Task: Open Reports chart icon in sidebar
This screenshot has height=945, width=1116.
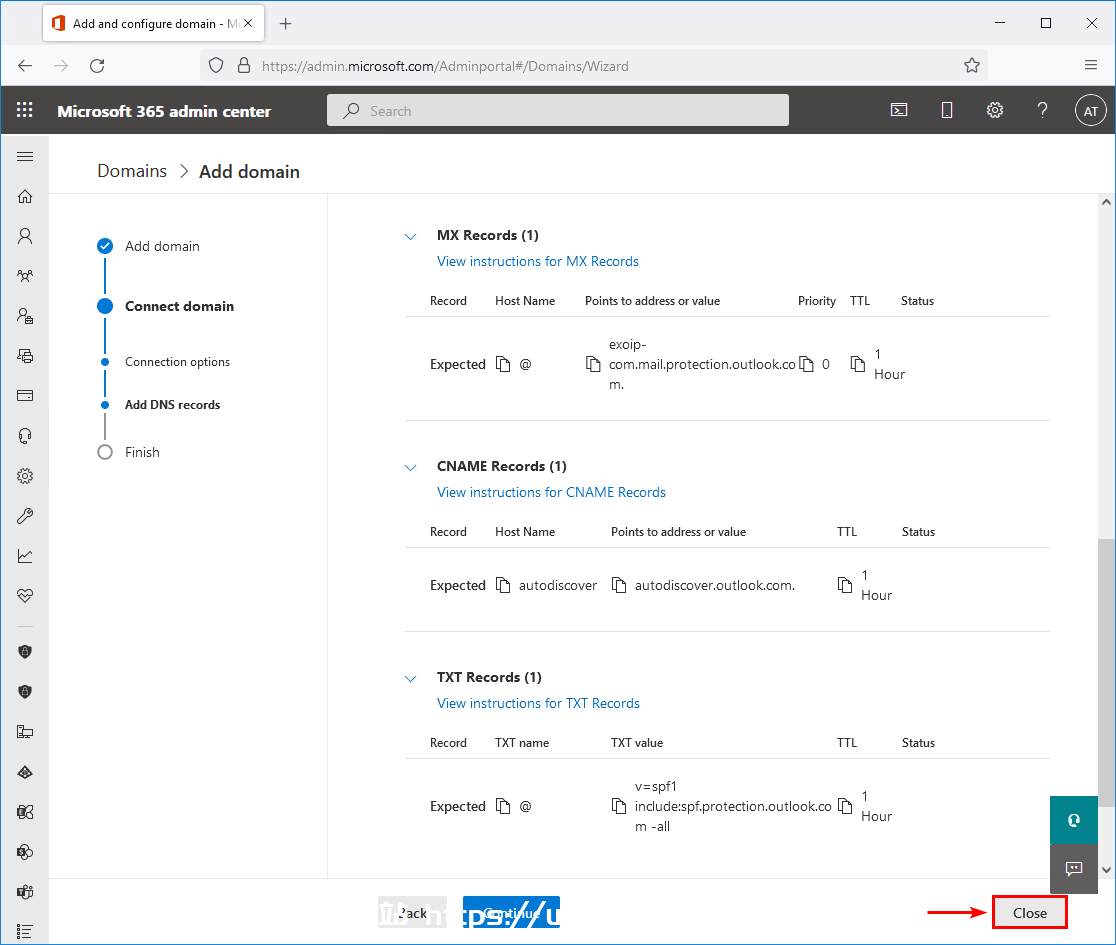Action: (x=25, y=556)
